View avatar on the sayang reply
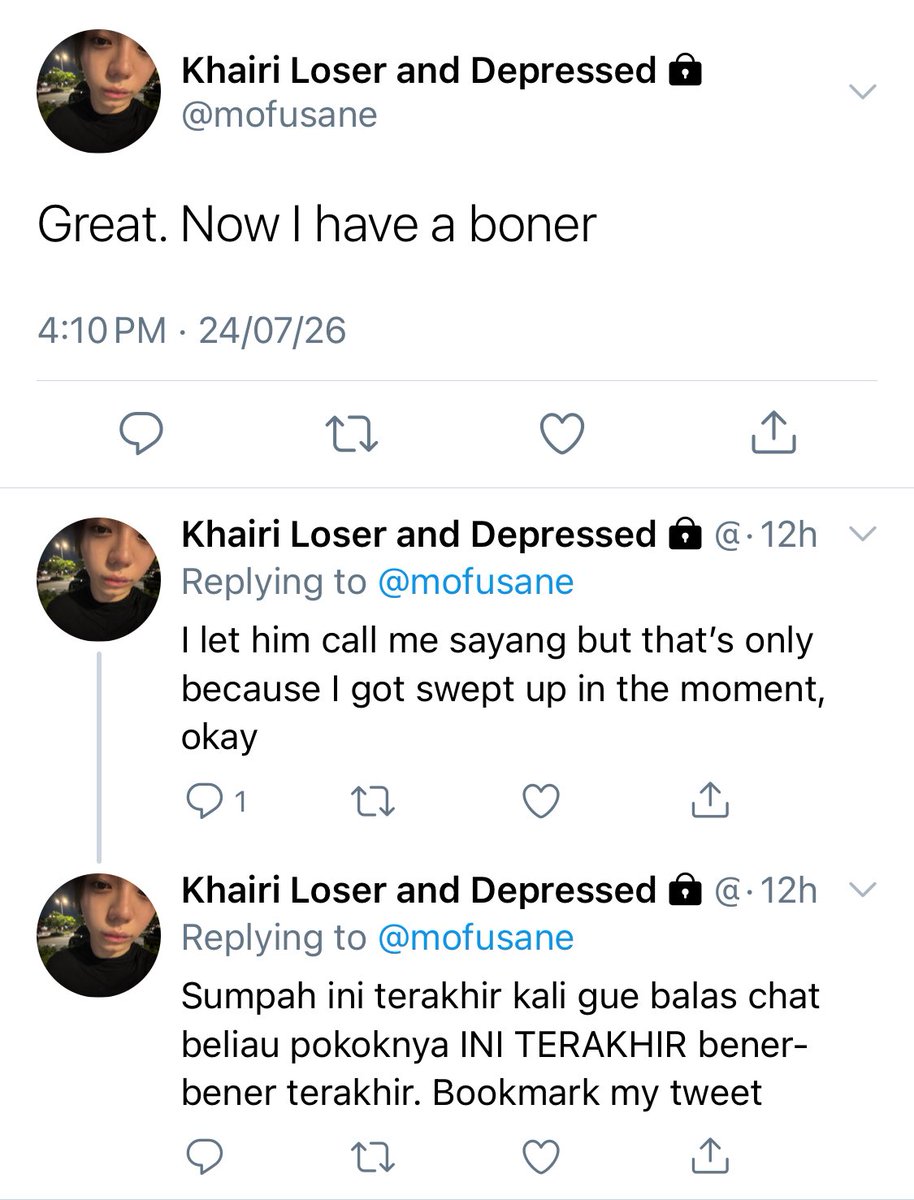Image resolution: width=914 pixels, height=1200 pixels. click(x=98, y=579)
